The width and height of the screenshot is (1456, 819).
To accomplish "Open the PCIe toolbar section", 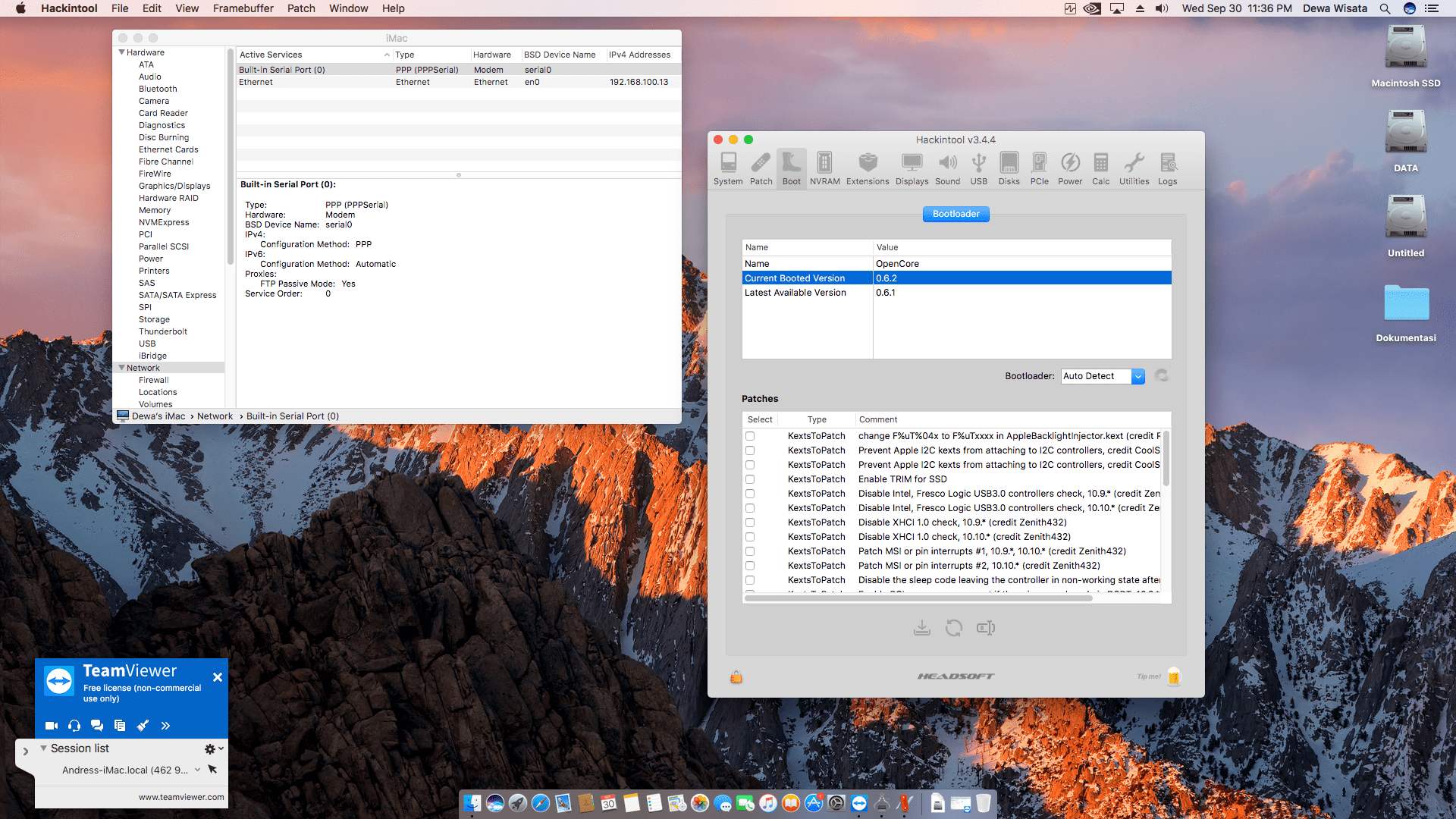I will click(1039, 168).
